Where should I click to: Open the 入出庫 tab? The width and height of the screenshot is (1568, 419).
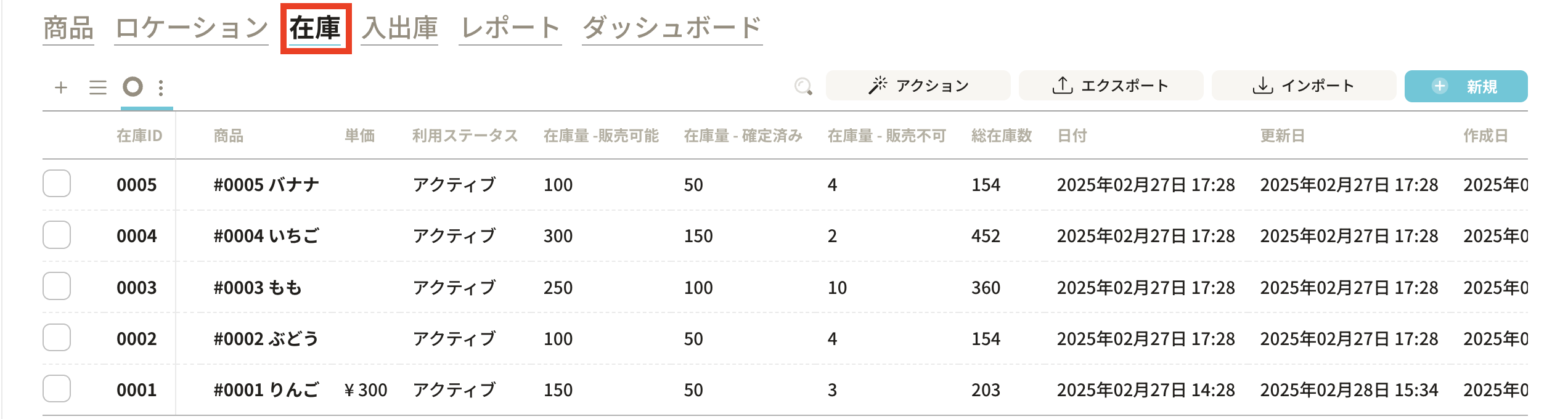399,28
